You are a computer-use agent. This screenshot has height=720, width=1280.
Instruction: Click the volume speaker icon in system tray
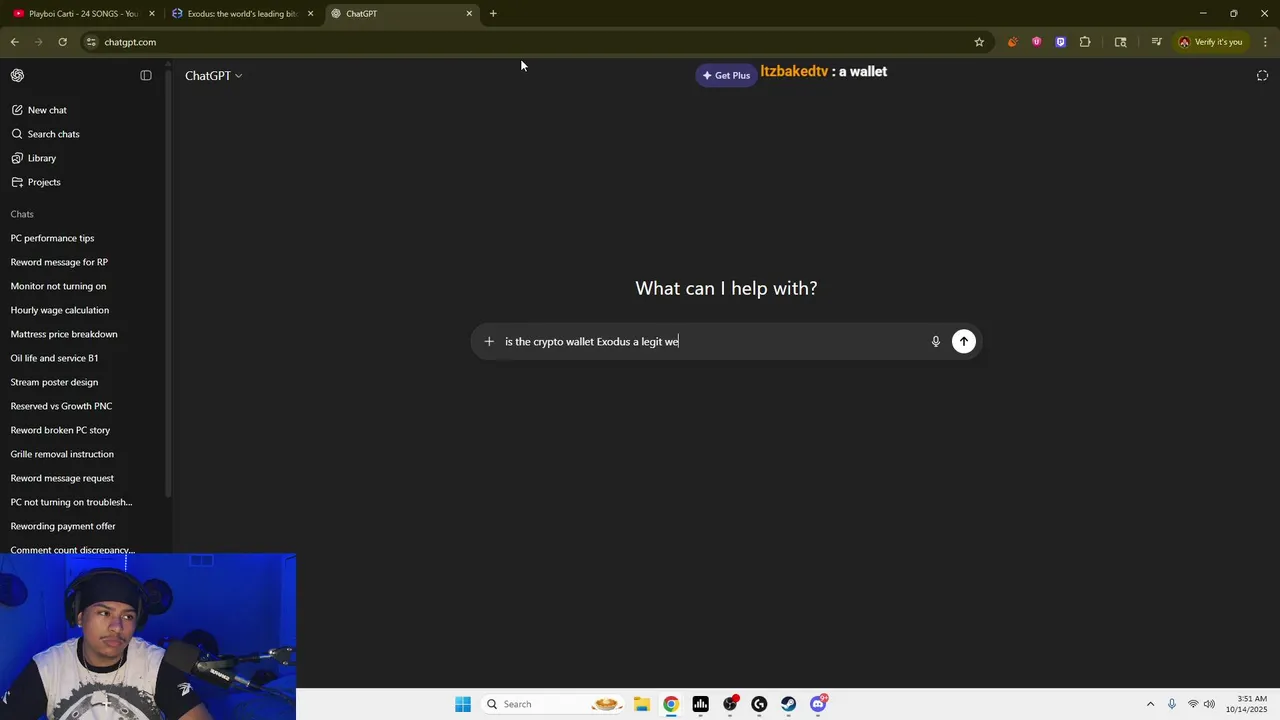click(x=1209, y=704)
